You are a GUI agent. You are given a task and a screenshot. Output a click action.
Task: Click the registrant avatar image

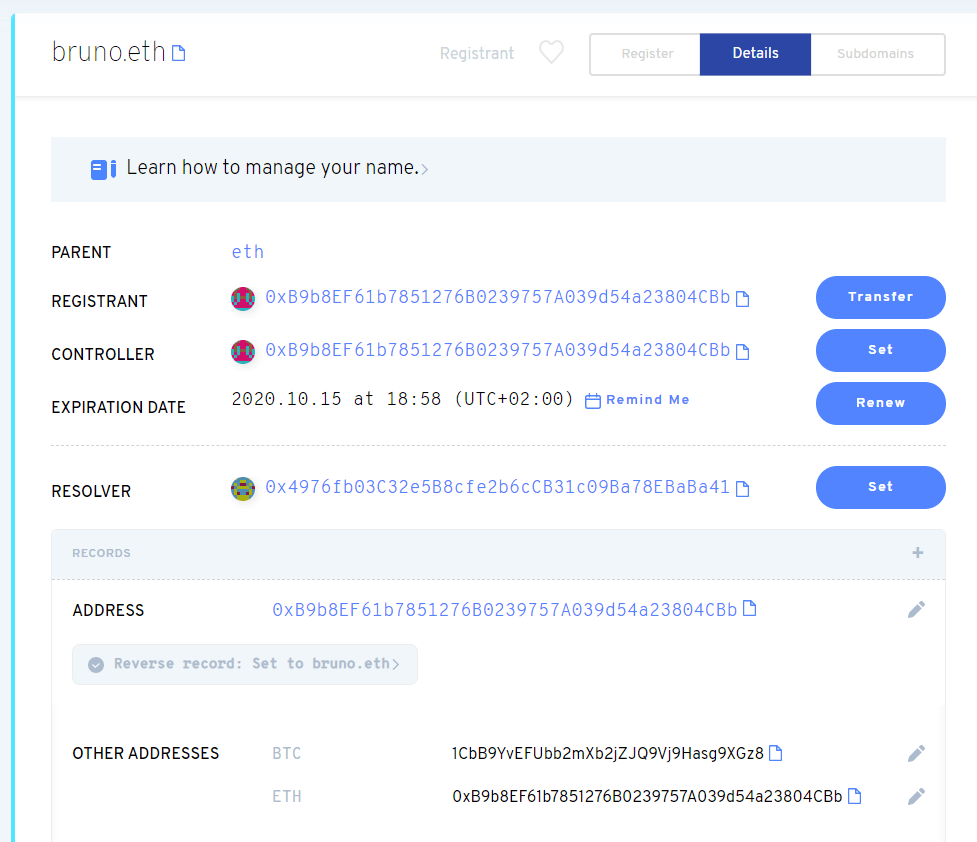click(243, 298)
